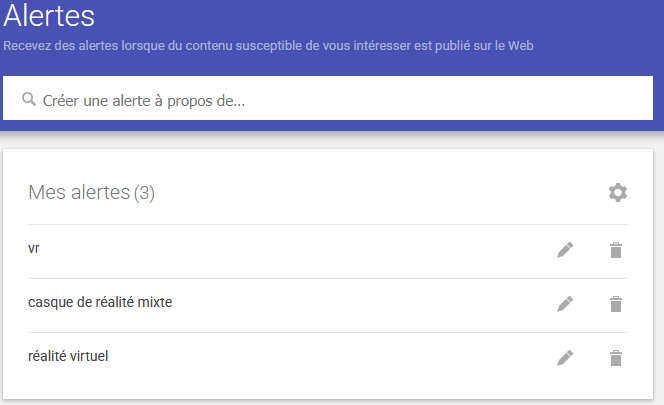Delete the 'casque de réalité mixte' alert
Image resolution: width=664 pixels, height=405 pixels.
[616, 304]
